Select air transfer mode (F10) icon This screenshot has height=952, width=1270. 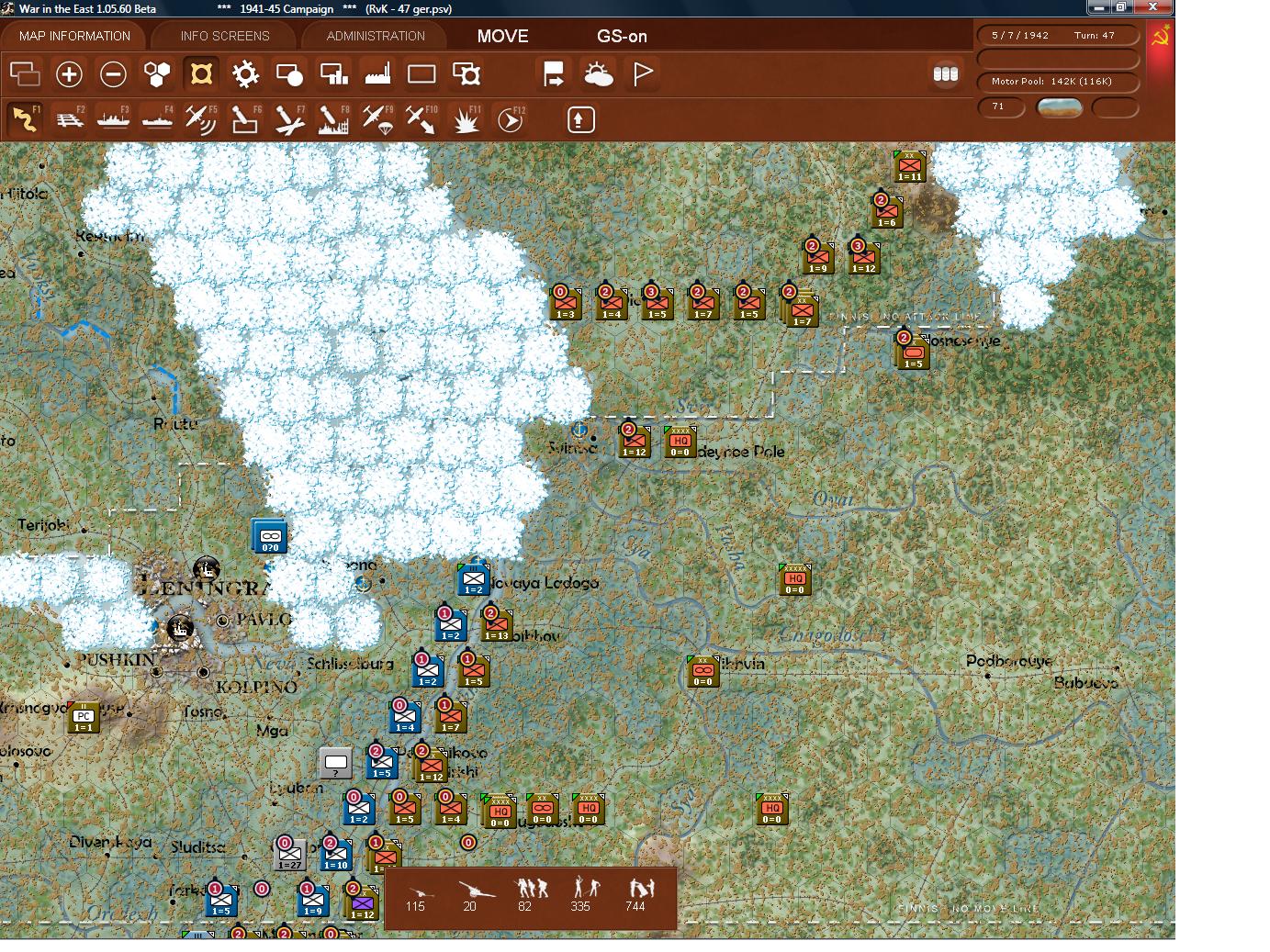click(422, 119)
